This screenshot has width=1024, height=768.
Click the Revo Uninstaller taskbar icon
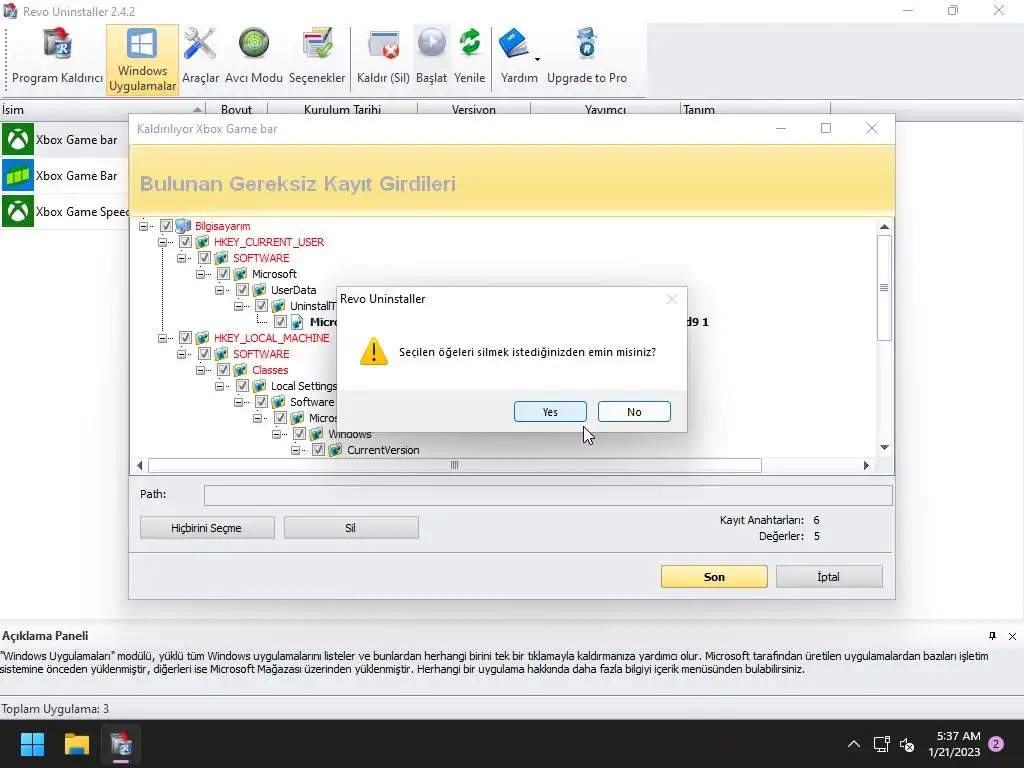(x=121, y=744)
